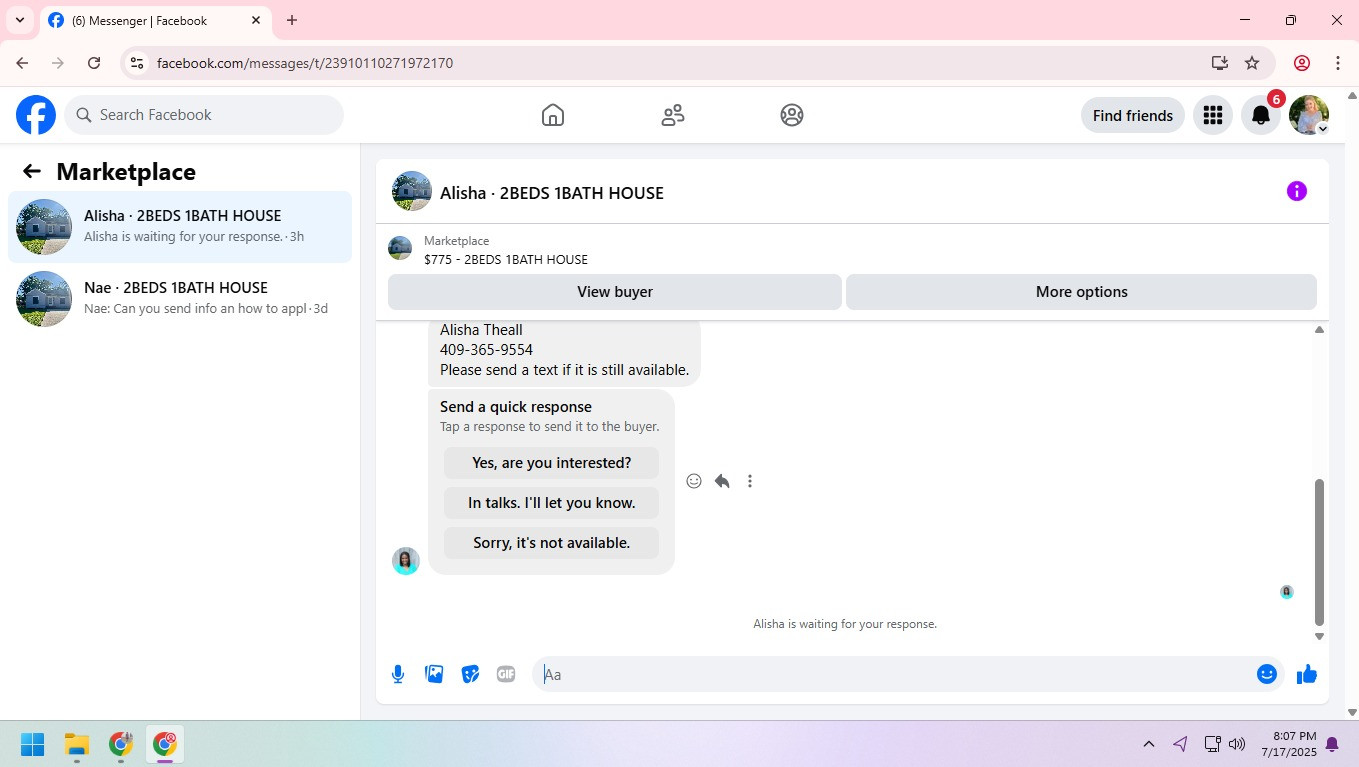This screenshot has height=767, width=1359.
Task: Open Chrome's tab search dropdown arrow
Action: point(20,20)
